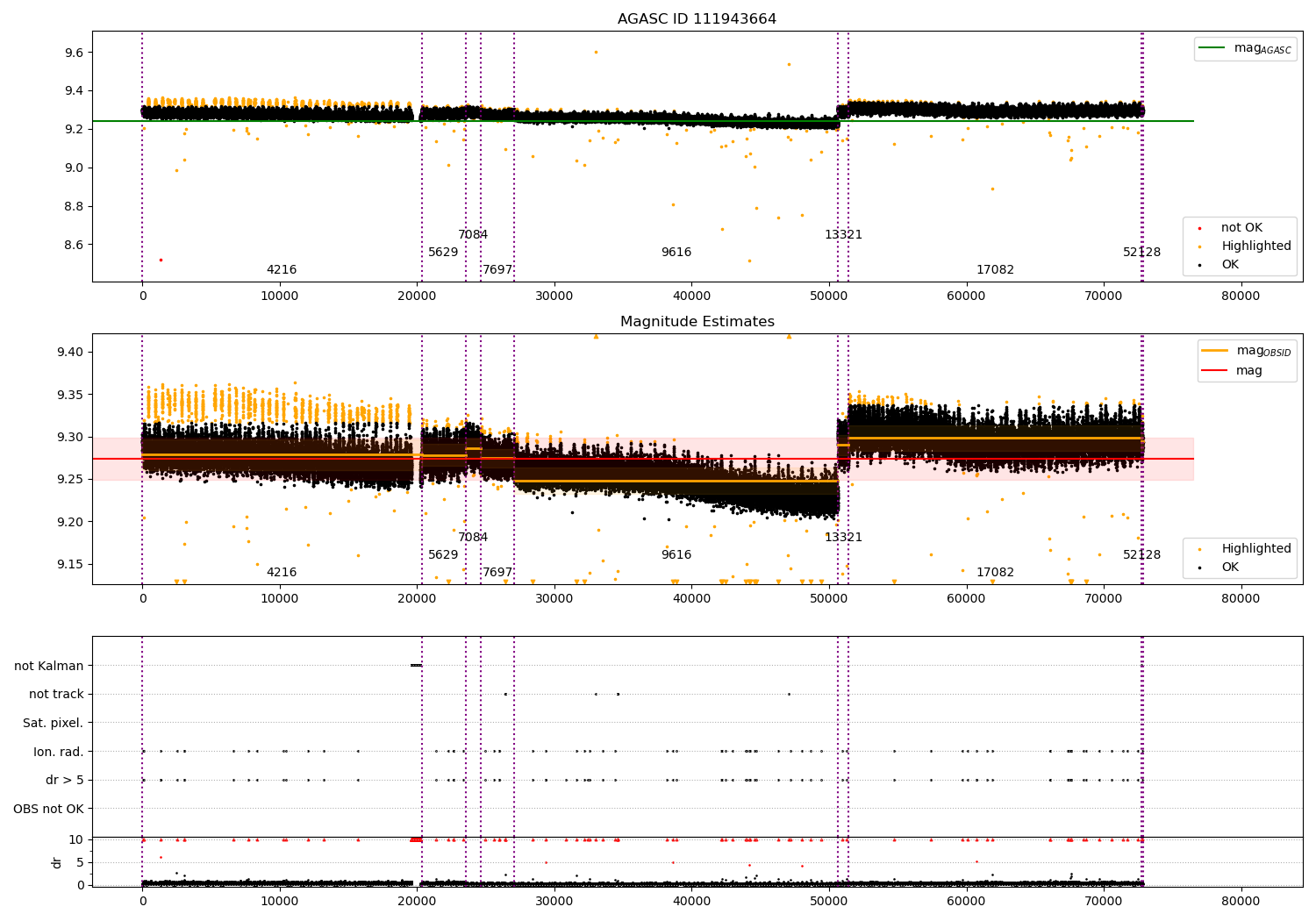Click obsid label 5629 in top plot
This screenshot has height=921, width=1316.
click(x=443, y=253)
